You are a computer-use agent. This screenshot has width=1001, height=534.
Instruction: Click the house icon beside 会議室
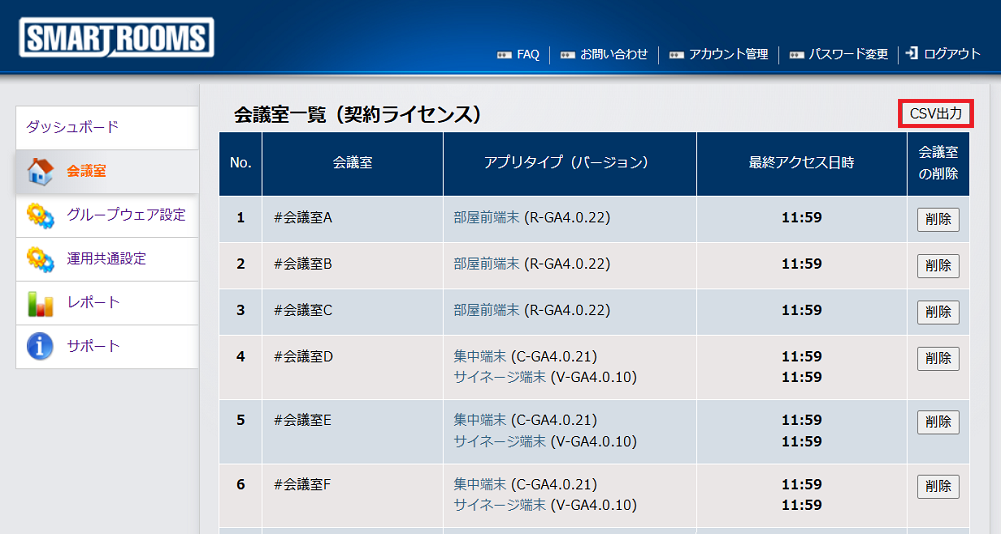pyautogui.click(x=40, y=171)
